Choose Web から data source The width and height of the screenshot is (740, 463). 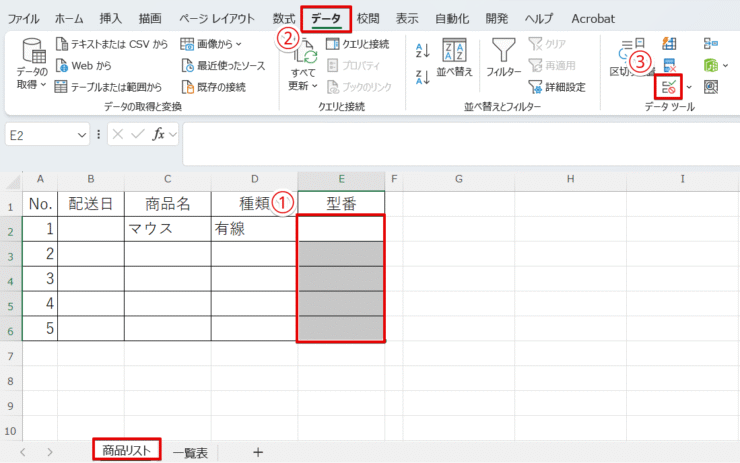(x=84, y=66)
